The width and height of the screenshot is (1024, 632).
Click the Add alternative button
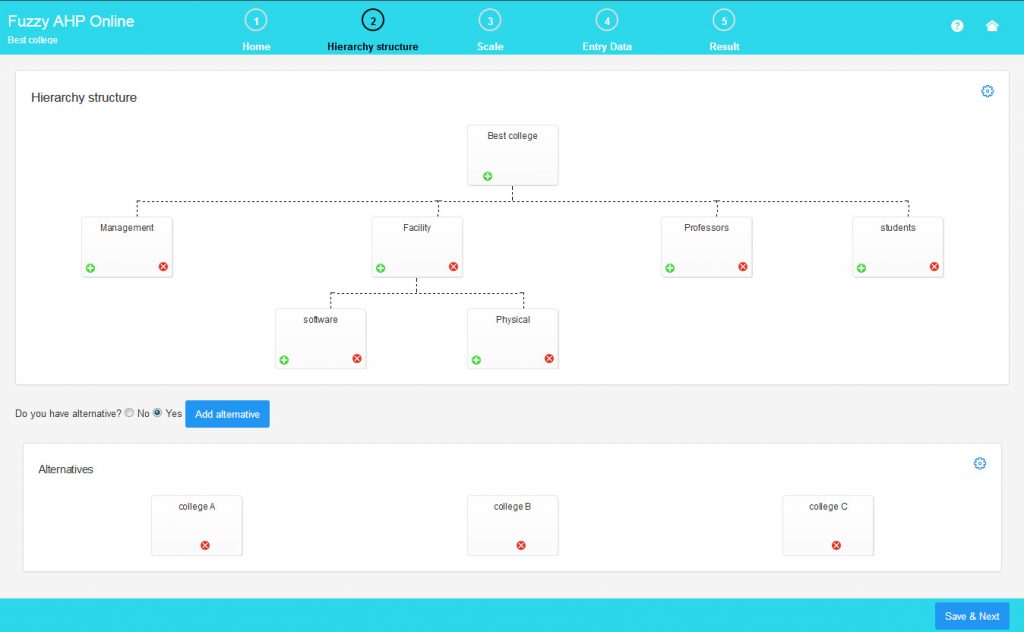pos(227,413)
